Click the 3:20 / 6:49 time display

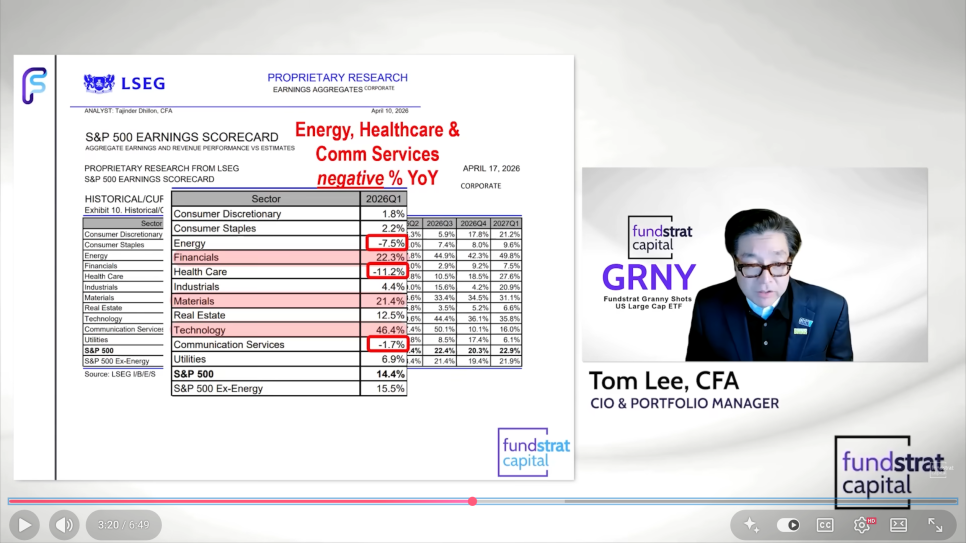pyautogui.click(x=124, y=525)
